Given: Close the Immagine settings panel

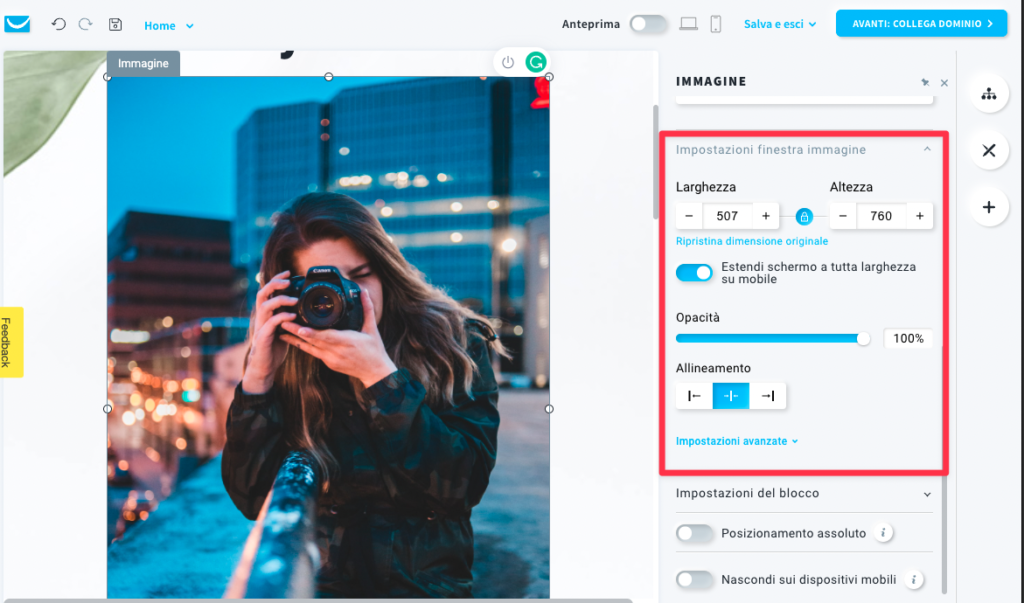Looking at the screenshot, I should tap(944, 83).
